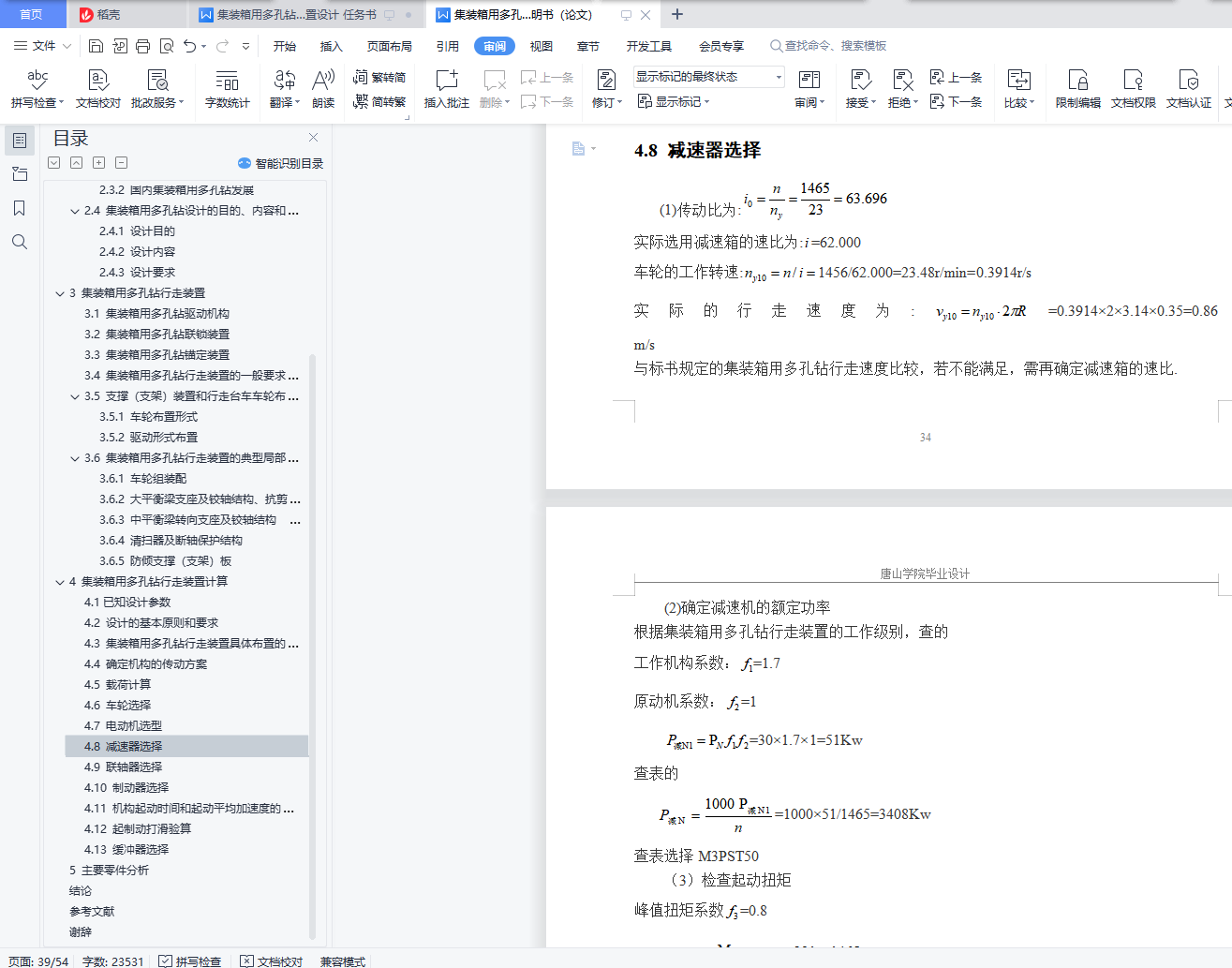This screenshot has height=968, width=1232.
Task: Collapse the 2.4 section in outline
Action: pos(75,211)
